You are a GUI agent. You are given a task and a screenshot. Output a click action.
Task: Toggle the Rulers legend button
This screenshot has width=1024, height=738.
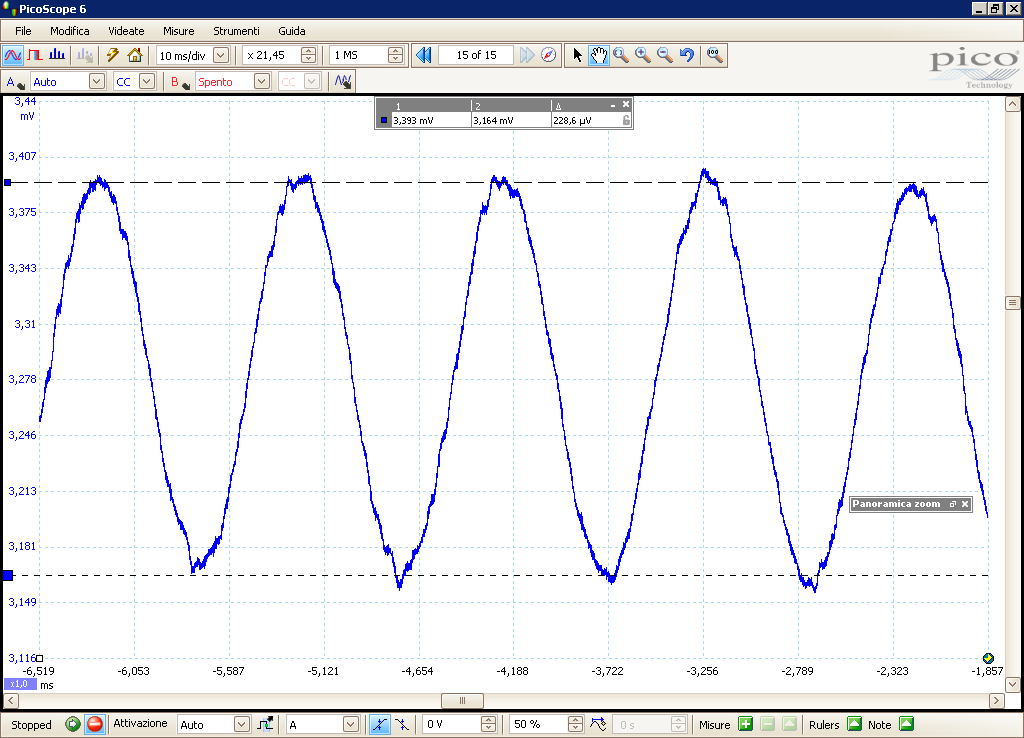coord(854,724)
